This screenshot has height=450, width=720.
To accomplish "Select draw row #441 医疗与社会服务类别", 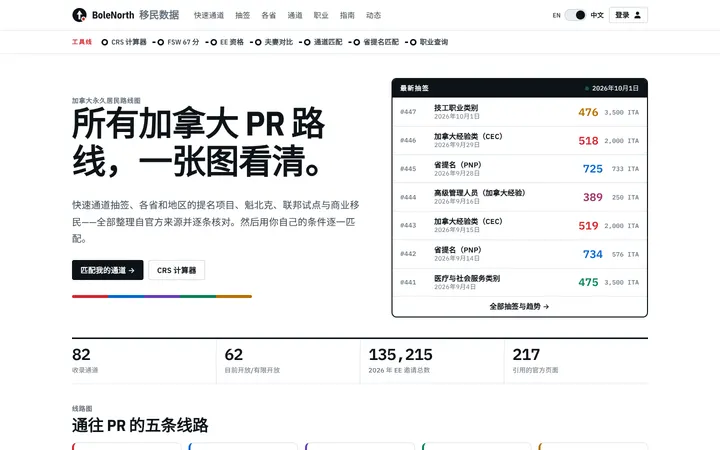I will coord(519,282).
